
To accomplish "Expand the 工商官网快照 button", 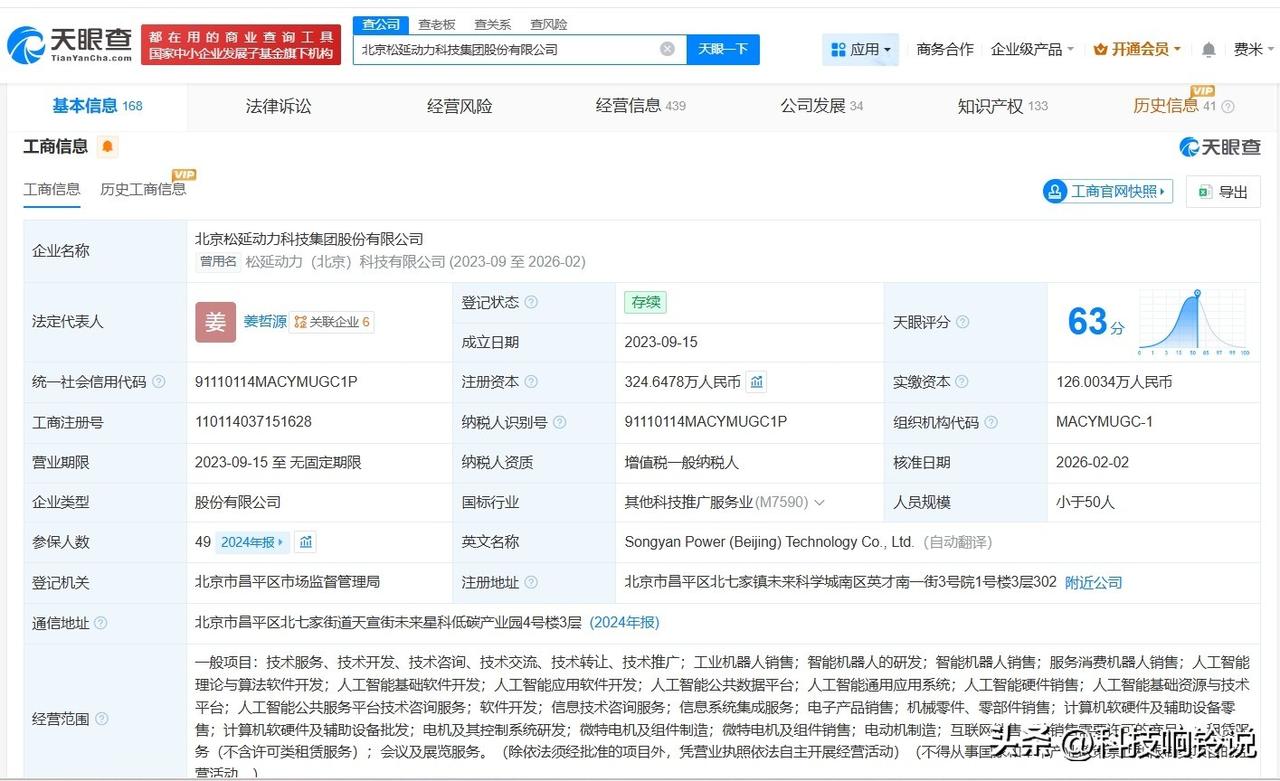I will (x=1108, y=191).
